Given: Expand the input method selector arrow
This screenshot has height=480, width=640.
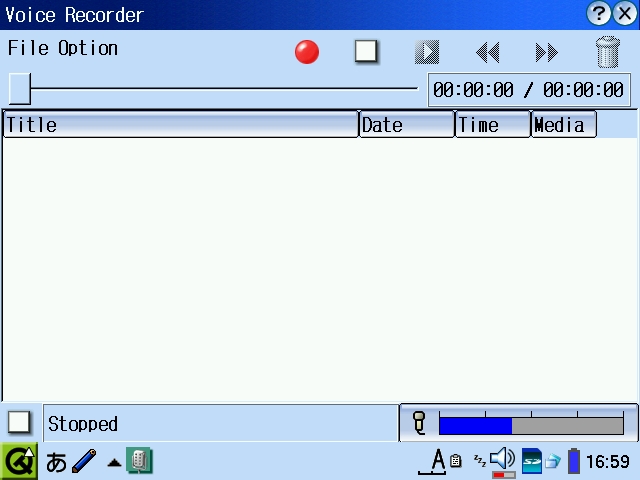Looking at the screenshot, I should [114, 462].
